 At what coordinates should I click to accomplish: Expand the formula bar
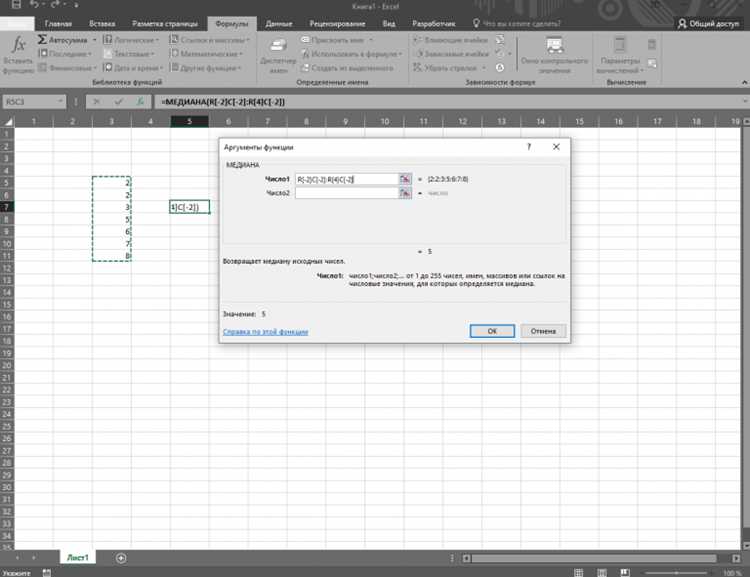tap(745, 101)
